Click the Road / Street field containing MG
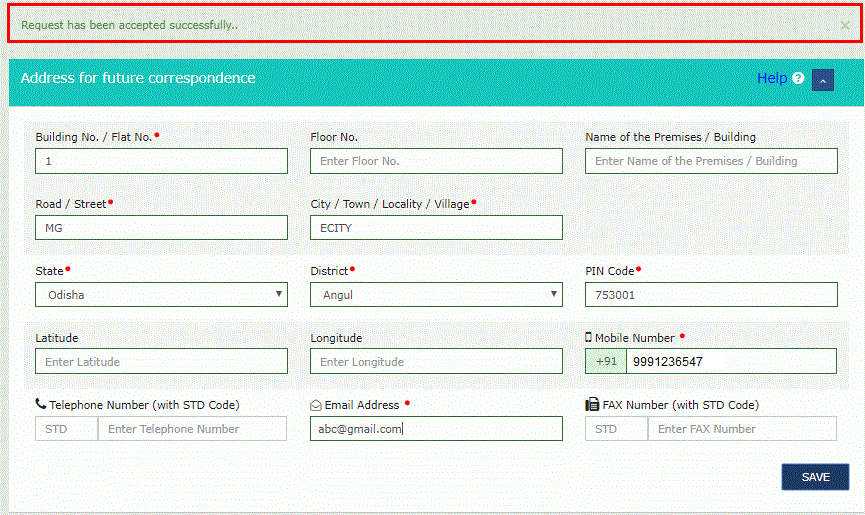 (x=161, y=228)
